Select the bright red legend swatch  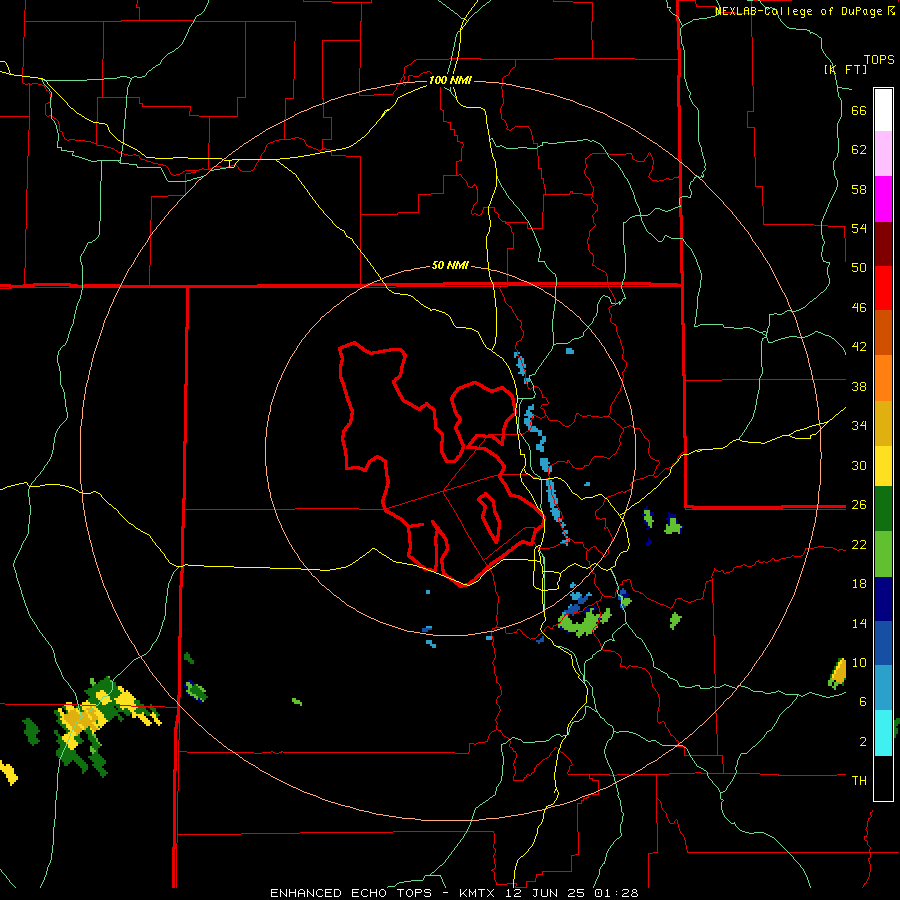(x=883, y=288)
